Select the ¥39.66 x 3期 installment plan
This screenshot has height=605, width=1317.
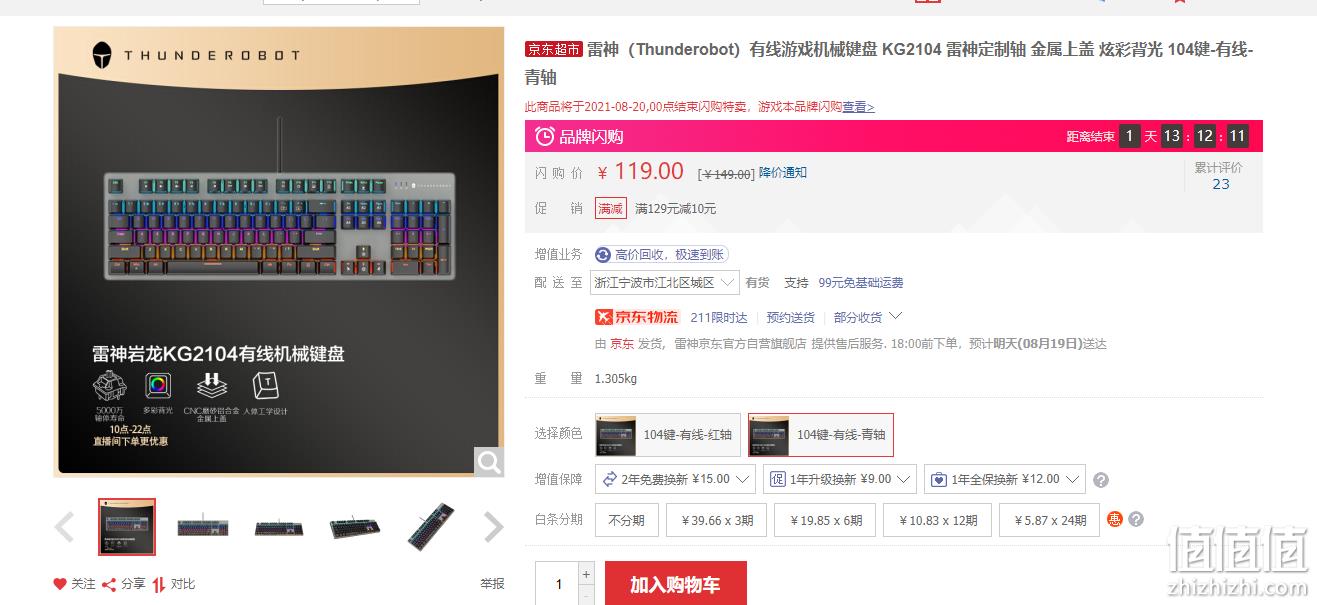[x=716, y=520]
